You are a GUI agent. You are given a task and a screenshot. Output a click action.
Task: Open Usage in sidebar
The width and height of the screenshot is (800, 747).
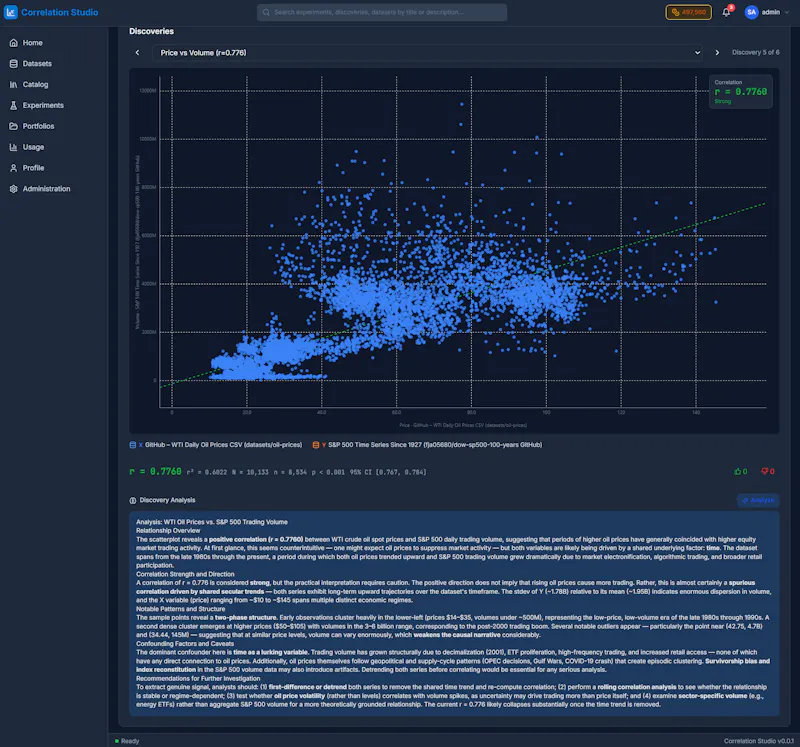tap(33, 147)
